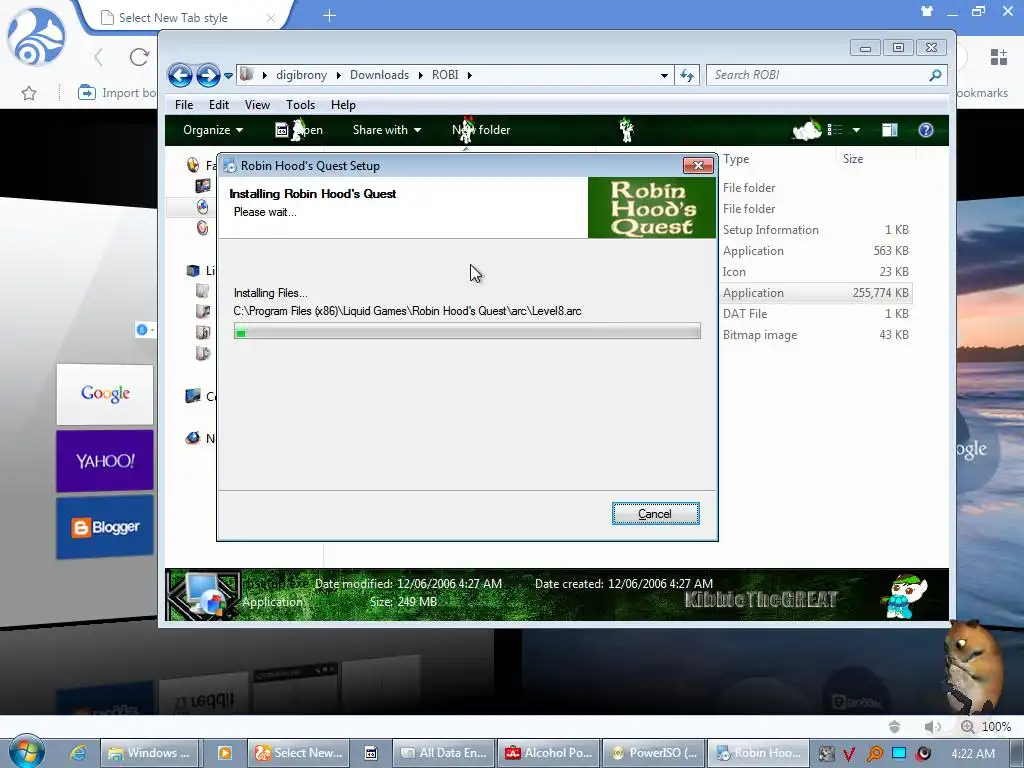
Task: Click ROBI in the address breadcrumb
Action: (445, 75)
